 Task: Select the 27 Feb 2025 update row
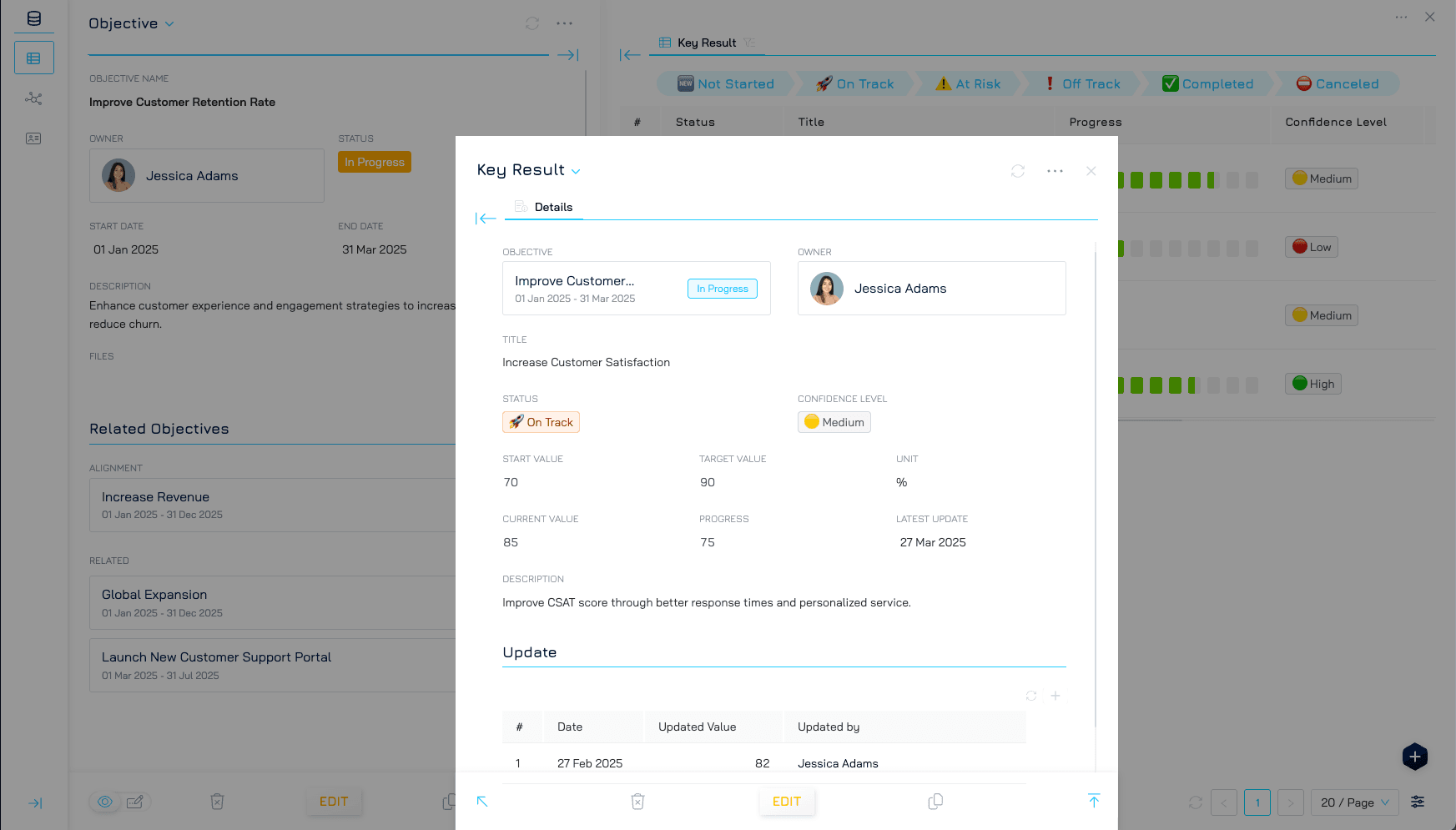tap(764, 763)
